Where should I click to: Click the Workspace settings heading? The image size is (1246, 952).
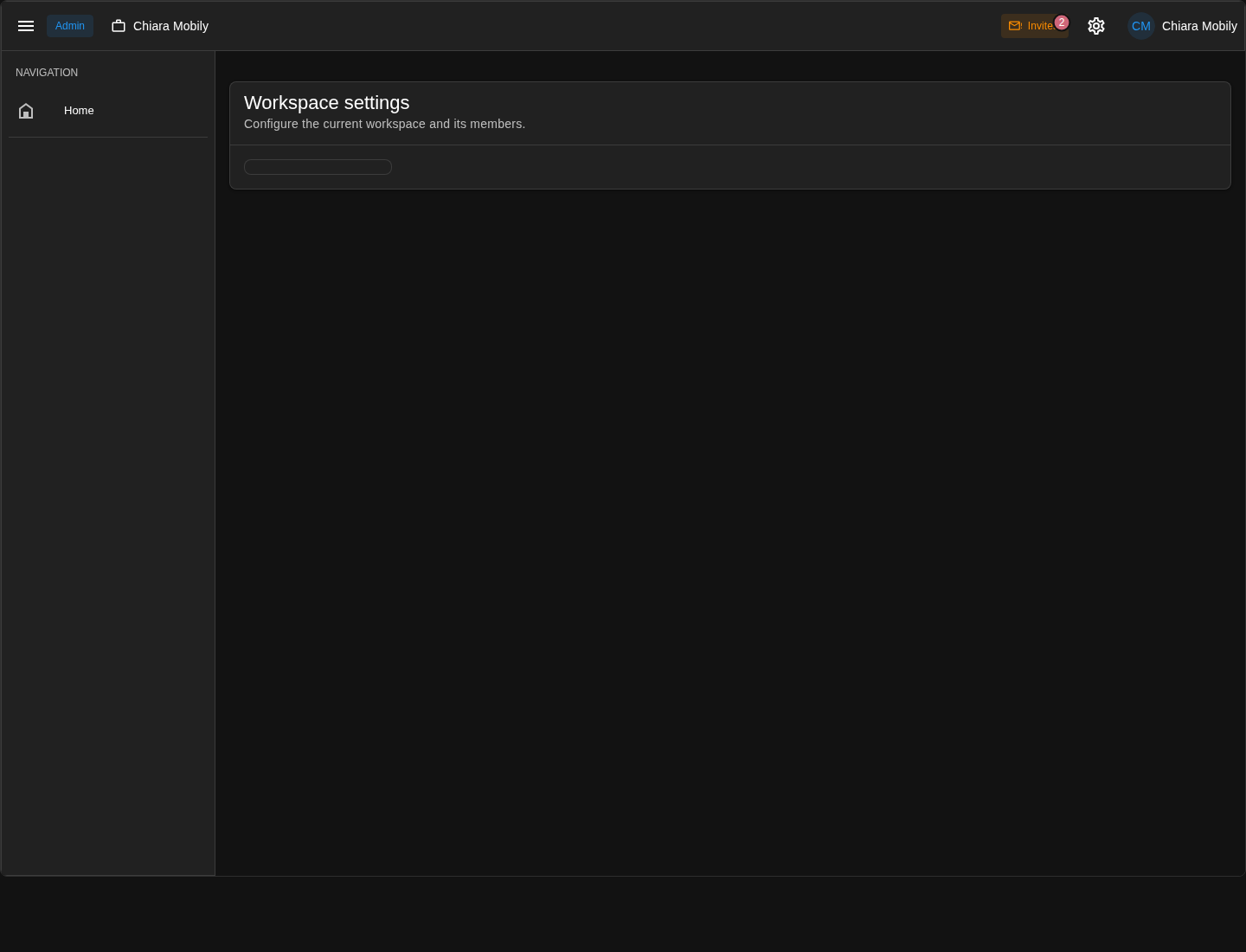tap(327, 102)
